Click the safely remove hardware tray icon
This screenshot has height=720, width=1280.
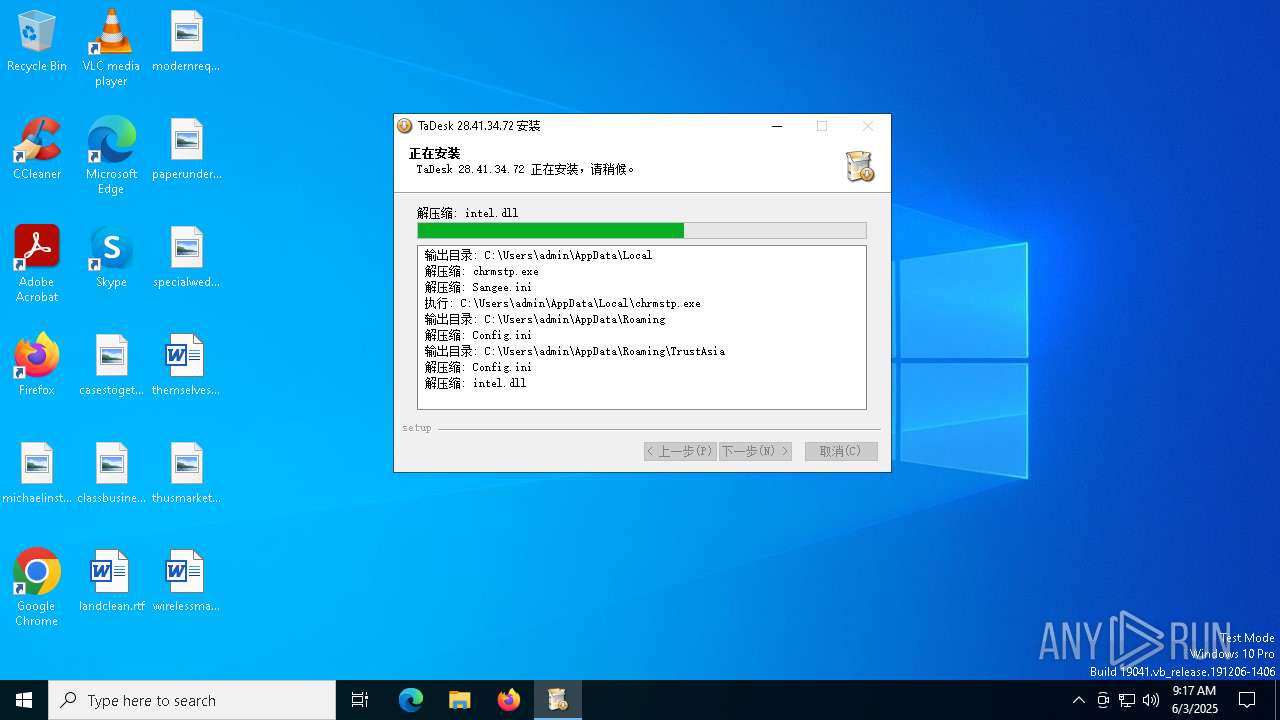(x=1103, y=700)
